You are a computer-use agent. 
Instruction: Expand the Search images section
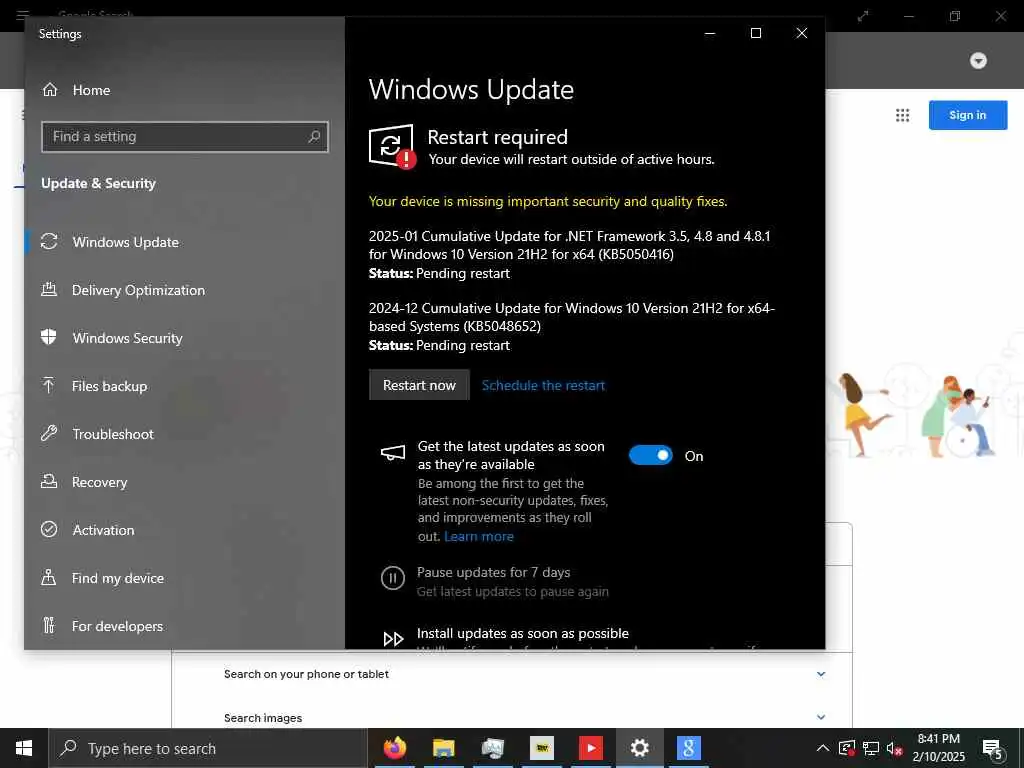click(x=821, y=717)
